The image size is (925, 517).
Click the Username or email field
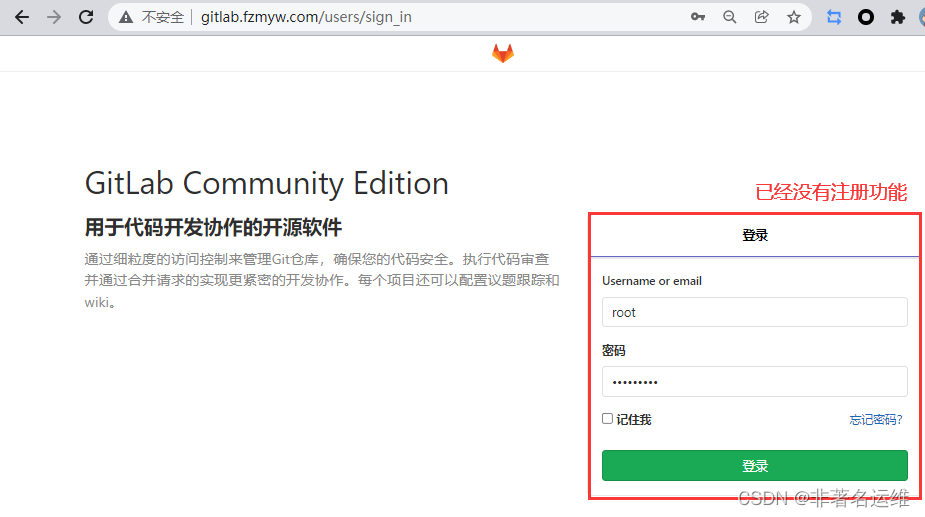click(755, 312)
